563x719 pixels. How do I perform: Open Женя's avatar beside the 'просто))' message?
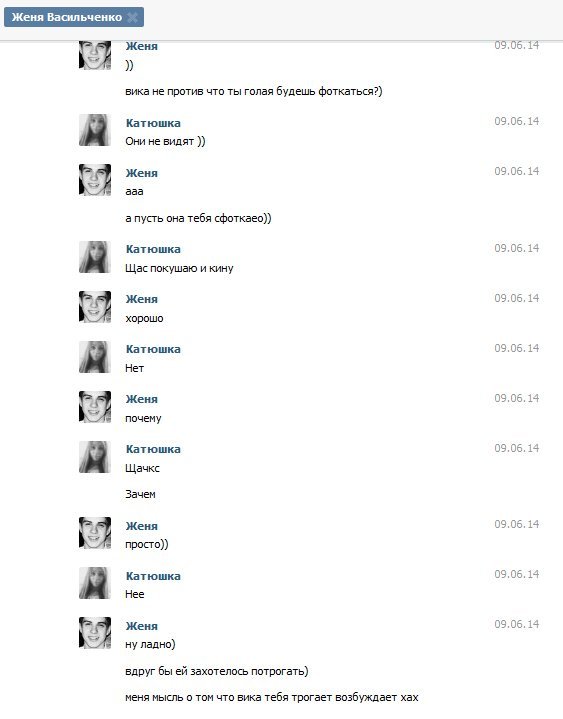(95, 533)
